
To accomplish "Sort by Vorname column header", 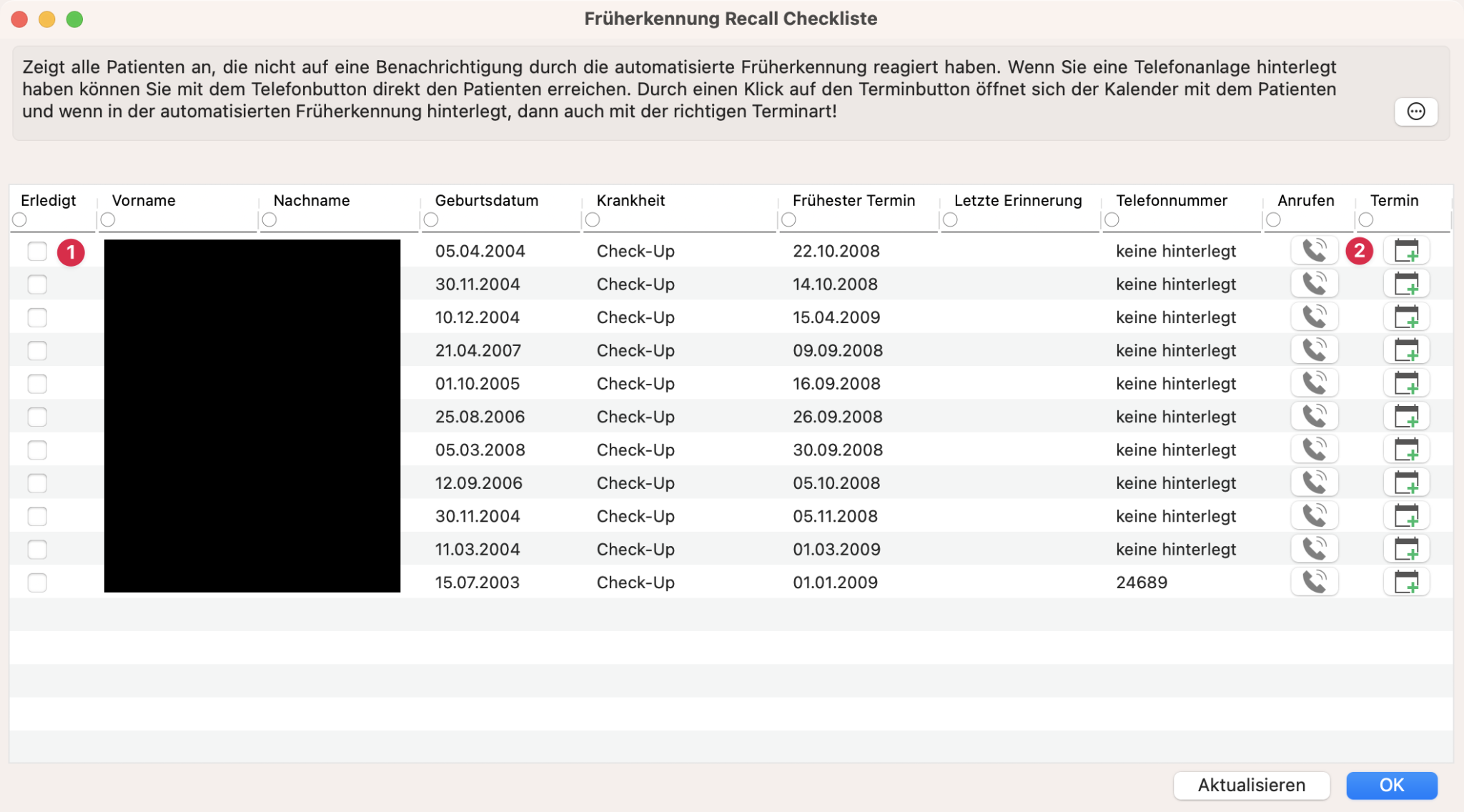I will point(144,200).
